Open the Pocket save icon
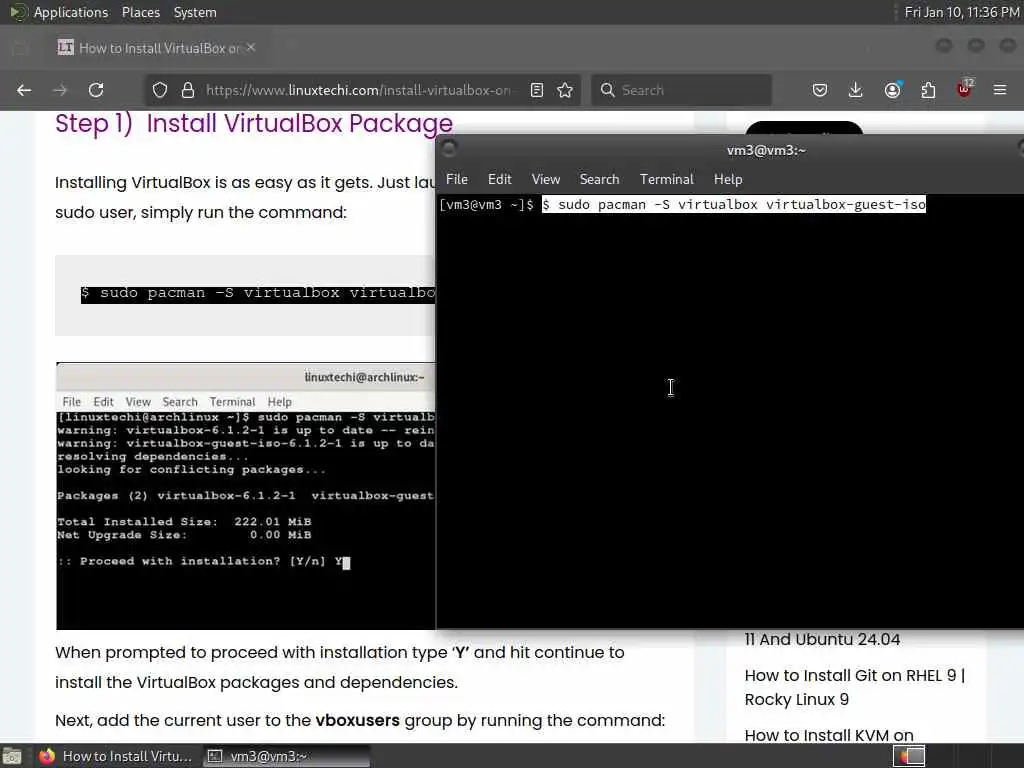1024x768 pixels. click(x=820, y=90)
